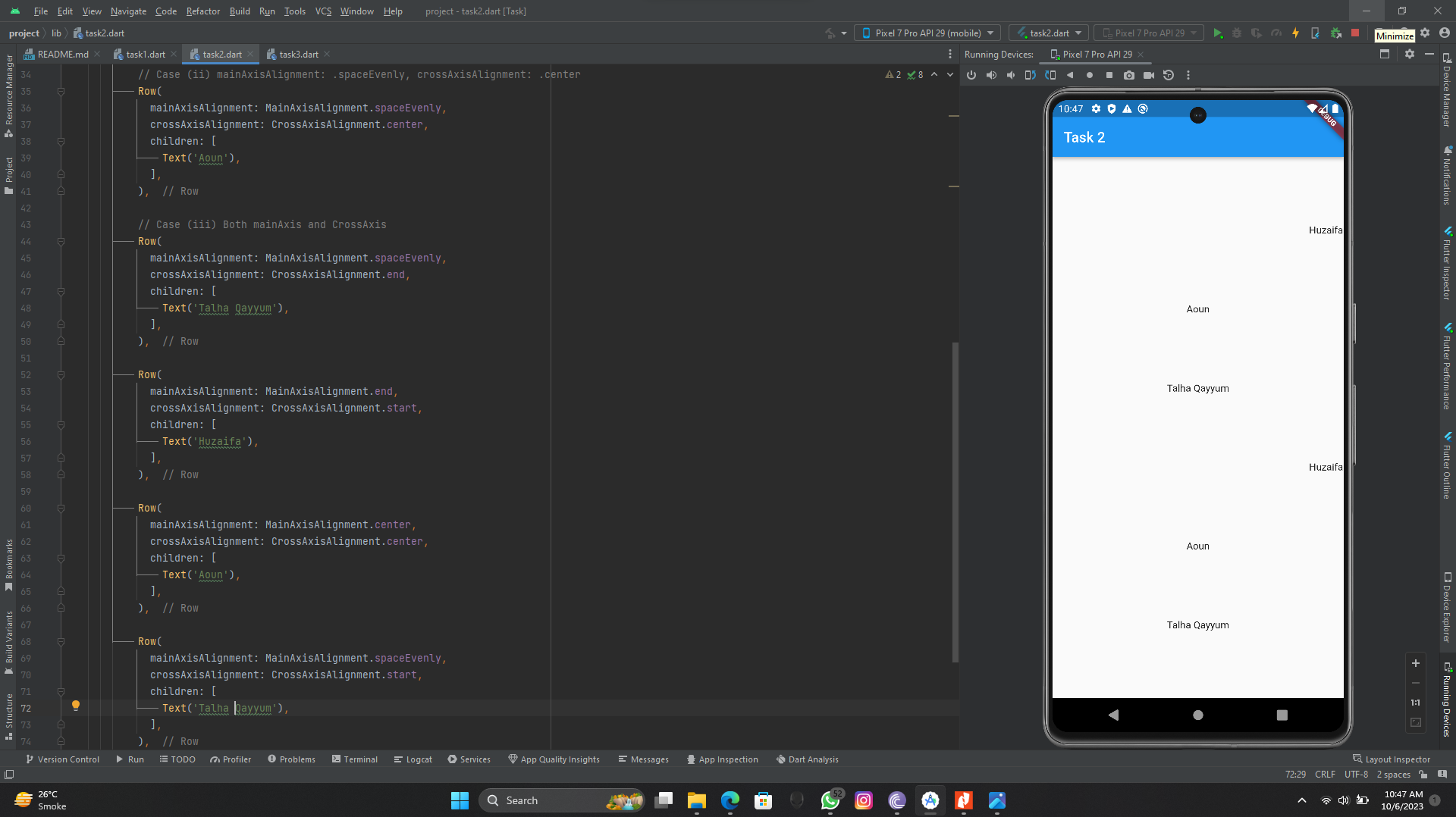Lower emulator volume with volume down icon
The image size is (1456, 817).
(x=1011, y=75)
